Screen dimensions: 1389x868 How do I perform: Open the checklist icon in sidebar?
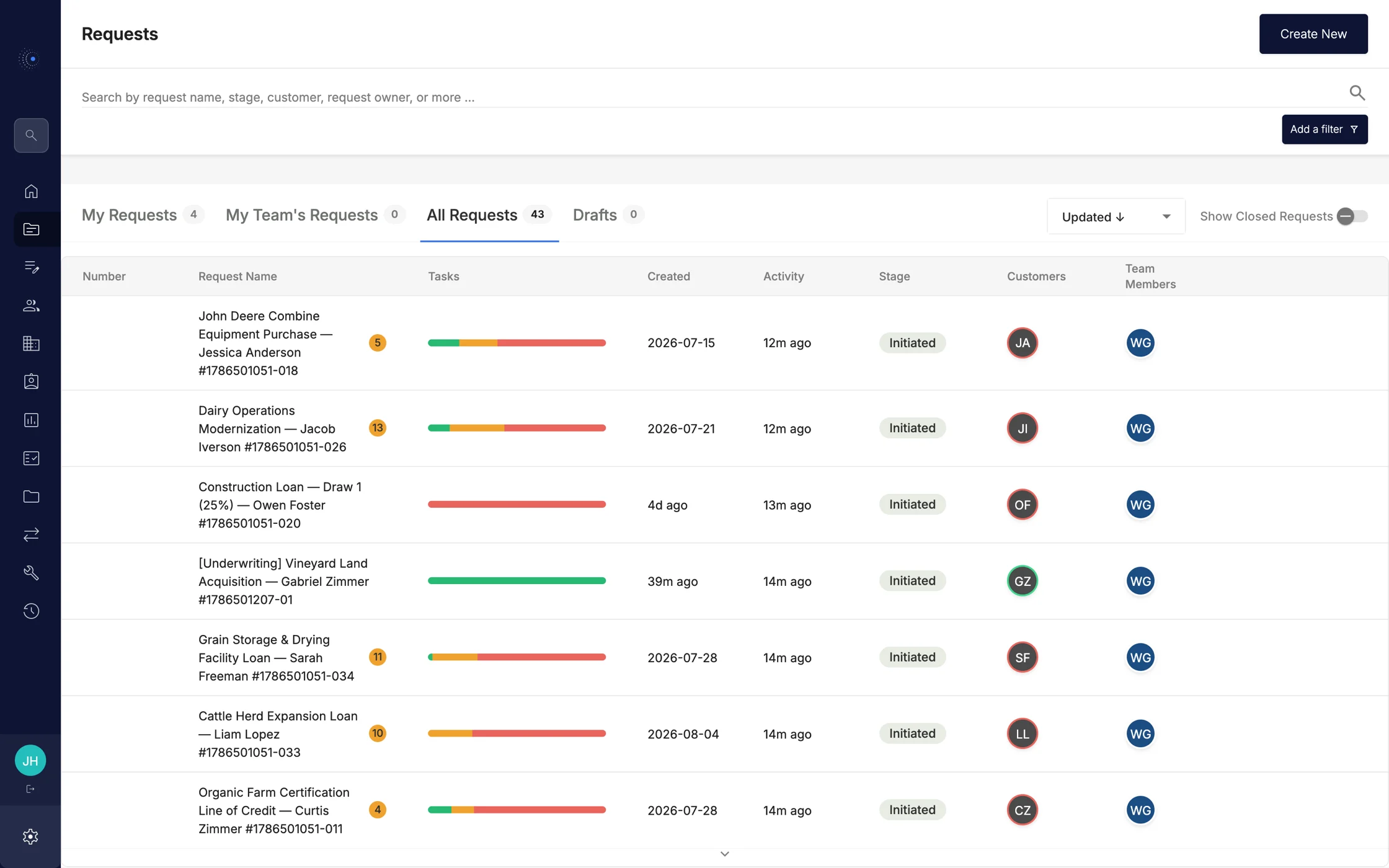tap(31, 458)
